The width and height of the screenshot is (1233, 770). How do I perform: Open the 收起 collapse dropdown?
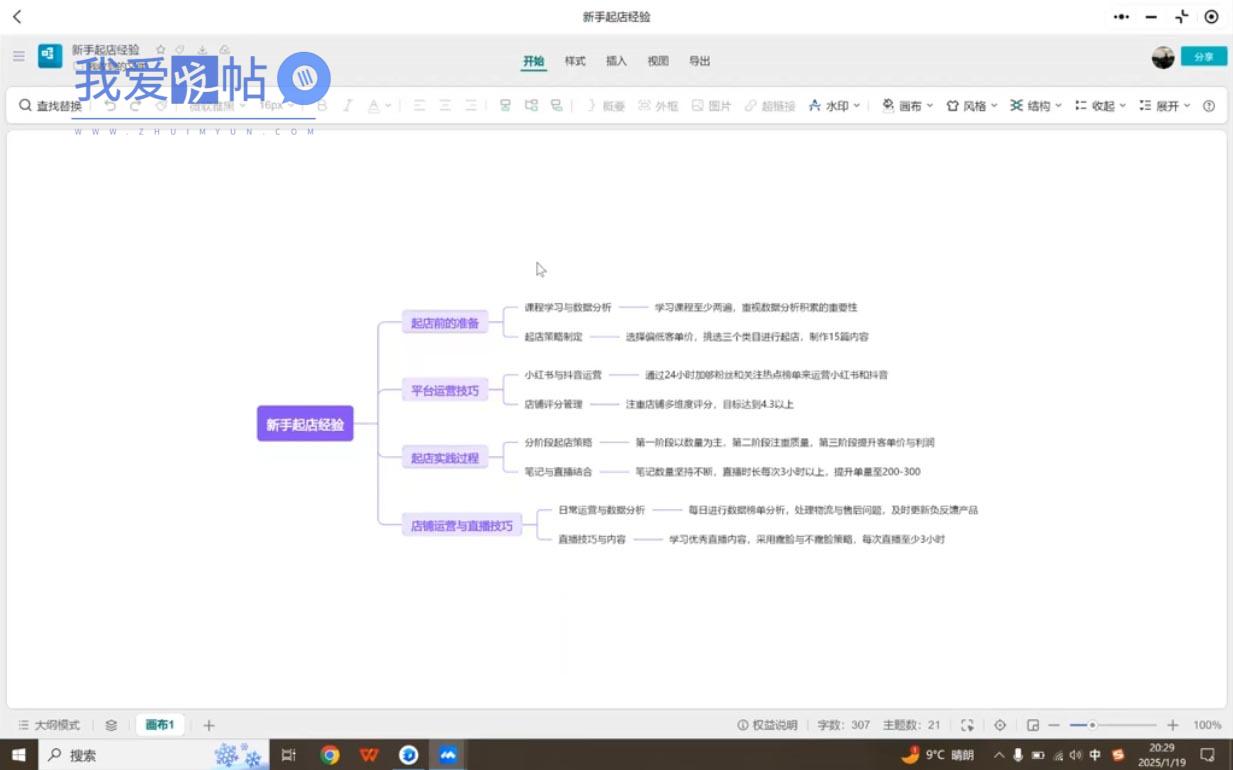point(1100,106)
